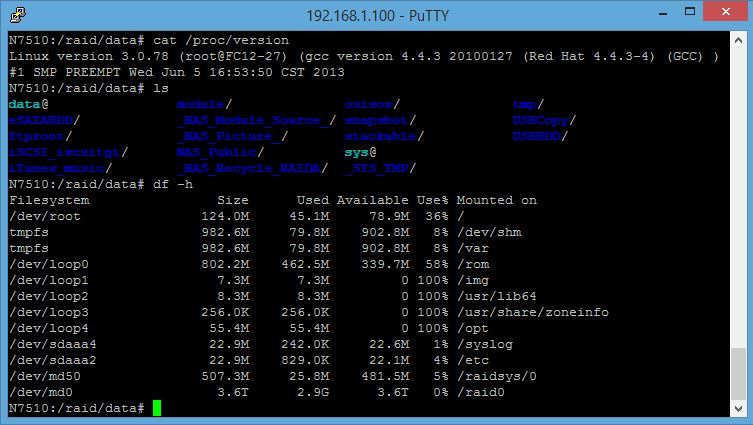
Task: Click 'cat /proc/version' command text
Action: [x=221, y=40]
